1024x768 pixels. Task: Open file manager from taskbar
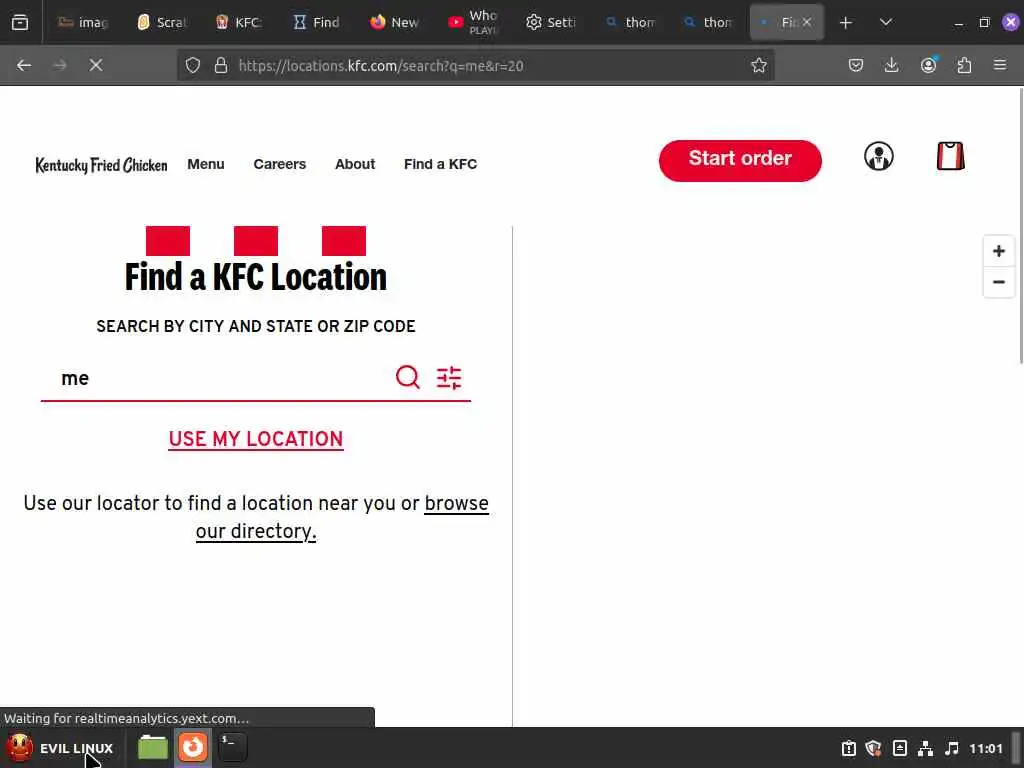[x=153, y=748]
